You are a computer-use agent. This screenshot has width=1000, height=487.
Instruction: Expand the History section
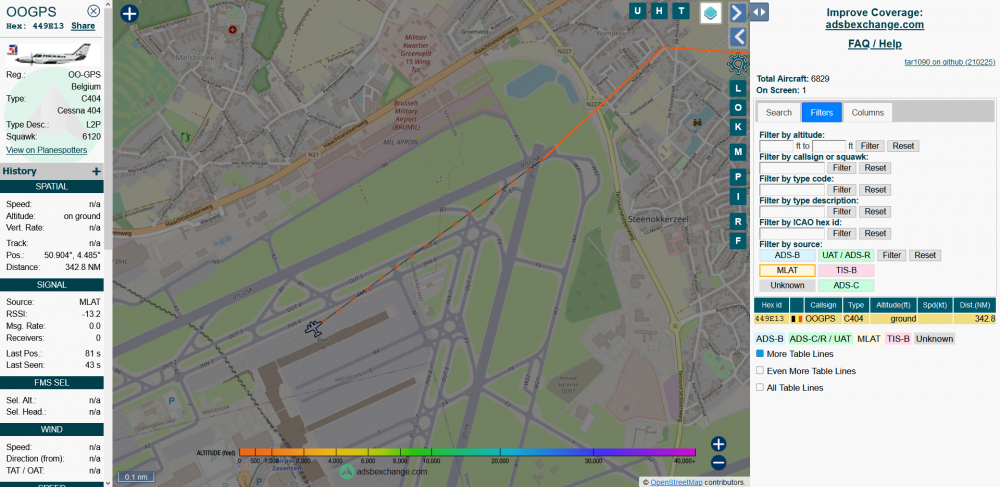pos(96,171)
